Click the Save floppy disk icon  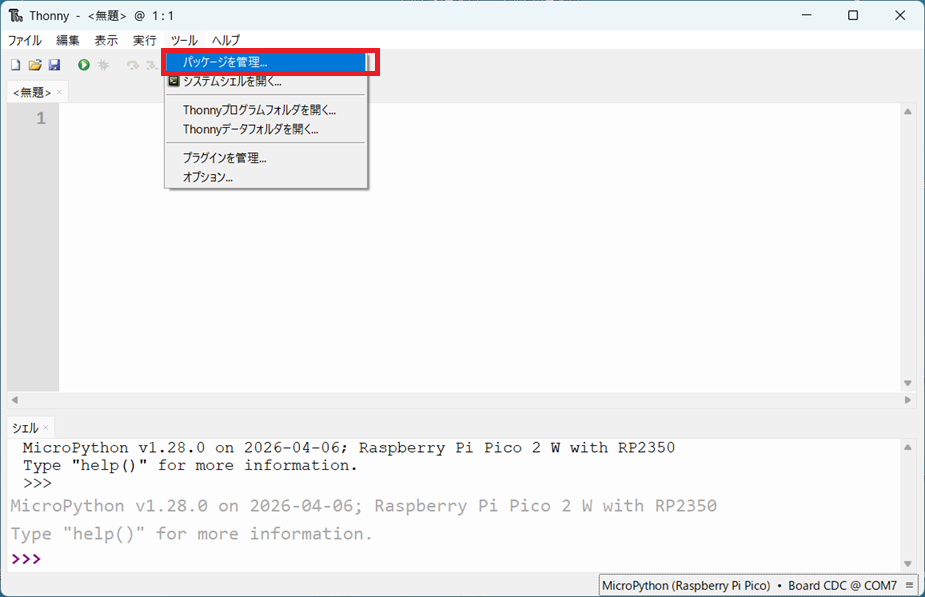click(54, 65)
